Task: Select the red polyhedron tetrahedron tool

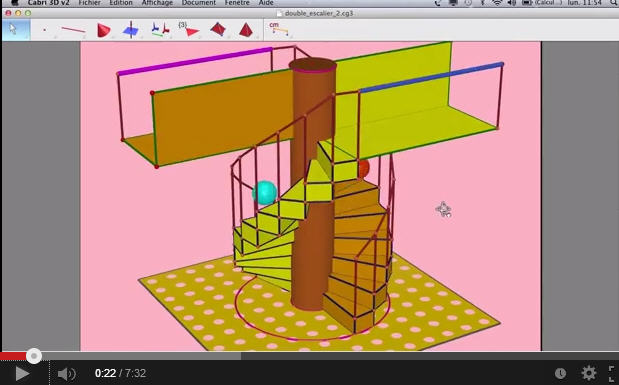Action: [x=218, y=29]
